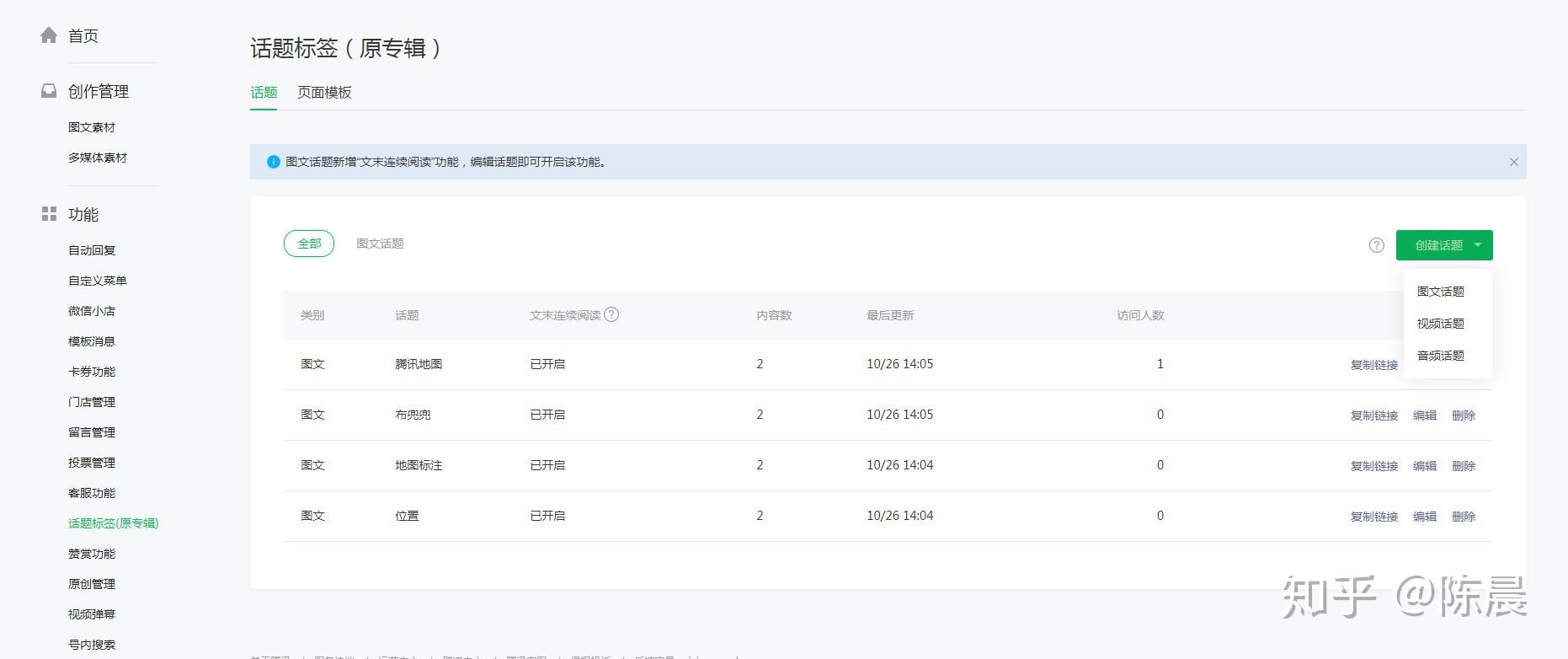Delete the 位置 topic
The height and width of the screenshot is (659, 1568).
click(x=1464, y=517)
